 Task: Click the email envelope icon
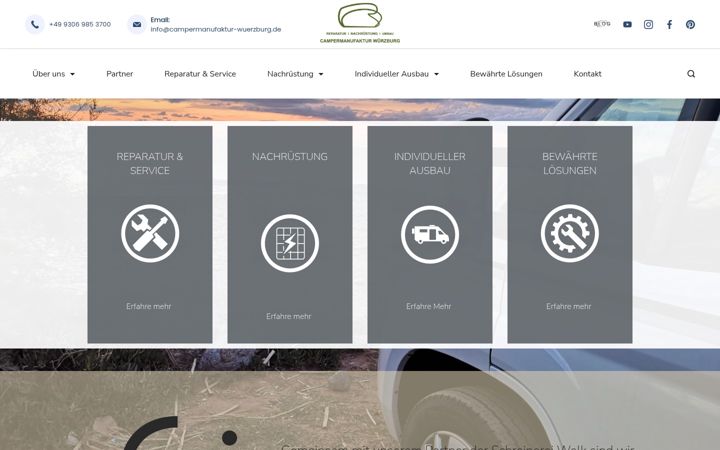[136, 24]
